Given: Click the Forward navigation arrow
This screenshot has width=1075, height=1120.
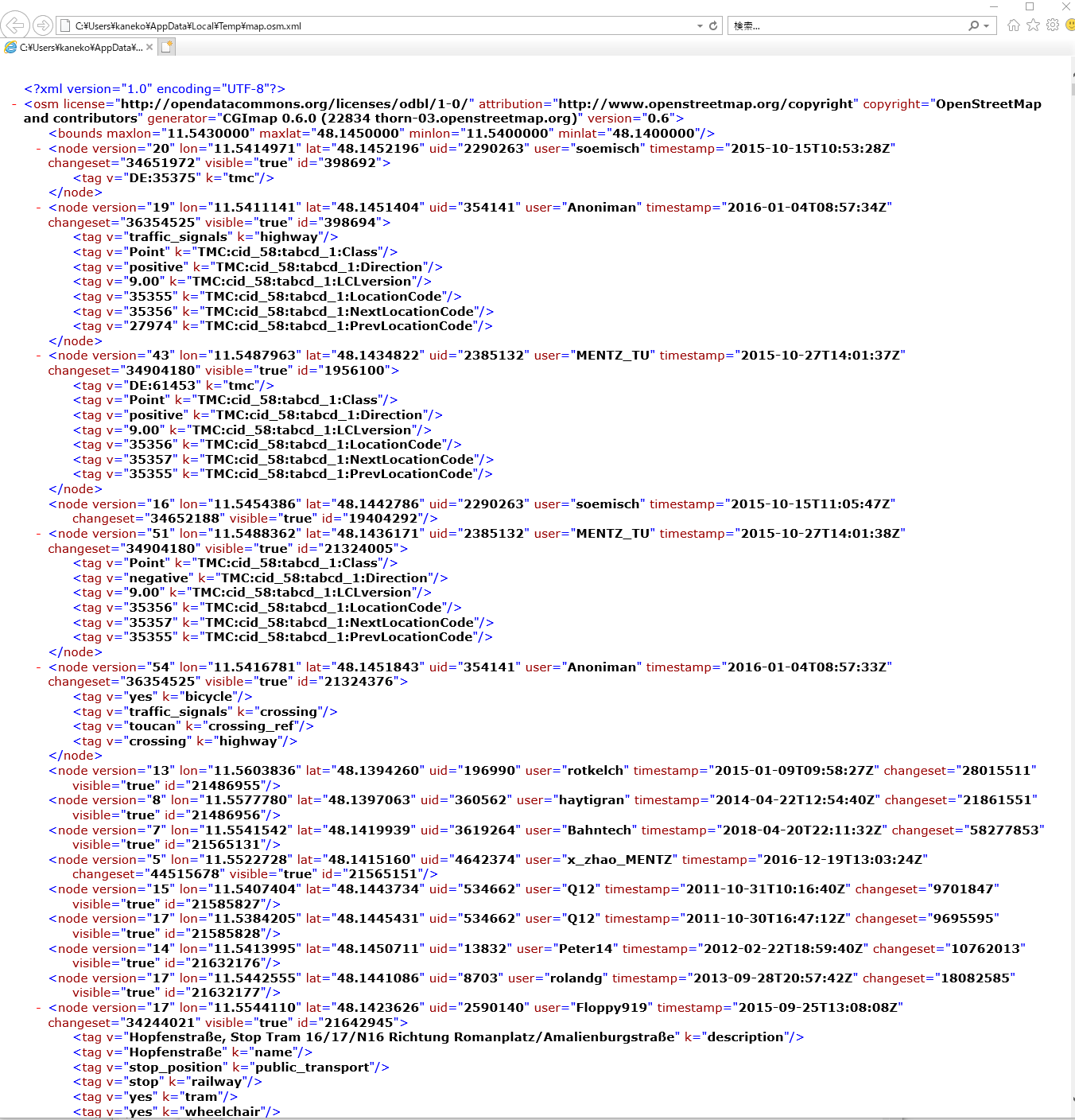Looking at the screenshot, I should (x=43, y=25).
